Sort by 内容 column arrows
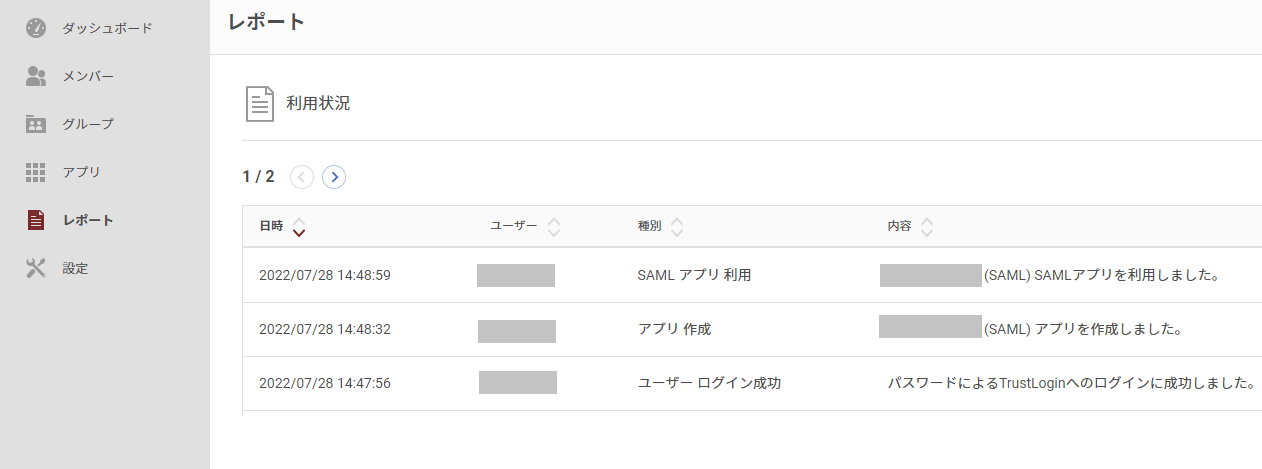The width and height of the screenshot is (1262, 469). pyautogui.click(x=927, y=227)
